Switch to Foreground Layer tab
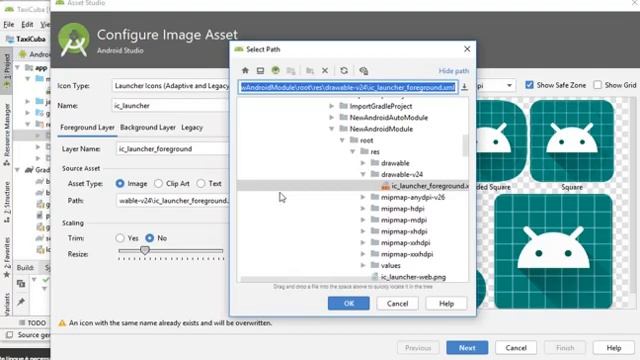The width and height of the screenshot is (640, 360). tap(87, 128)
